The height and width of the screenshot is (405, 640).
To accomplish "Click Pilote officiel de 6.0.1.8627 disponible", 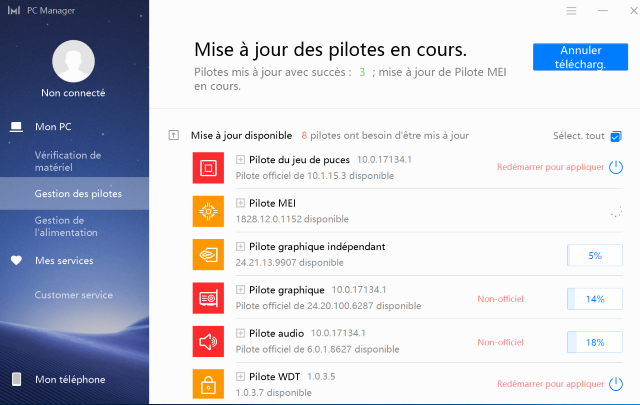I will (318, 349).
